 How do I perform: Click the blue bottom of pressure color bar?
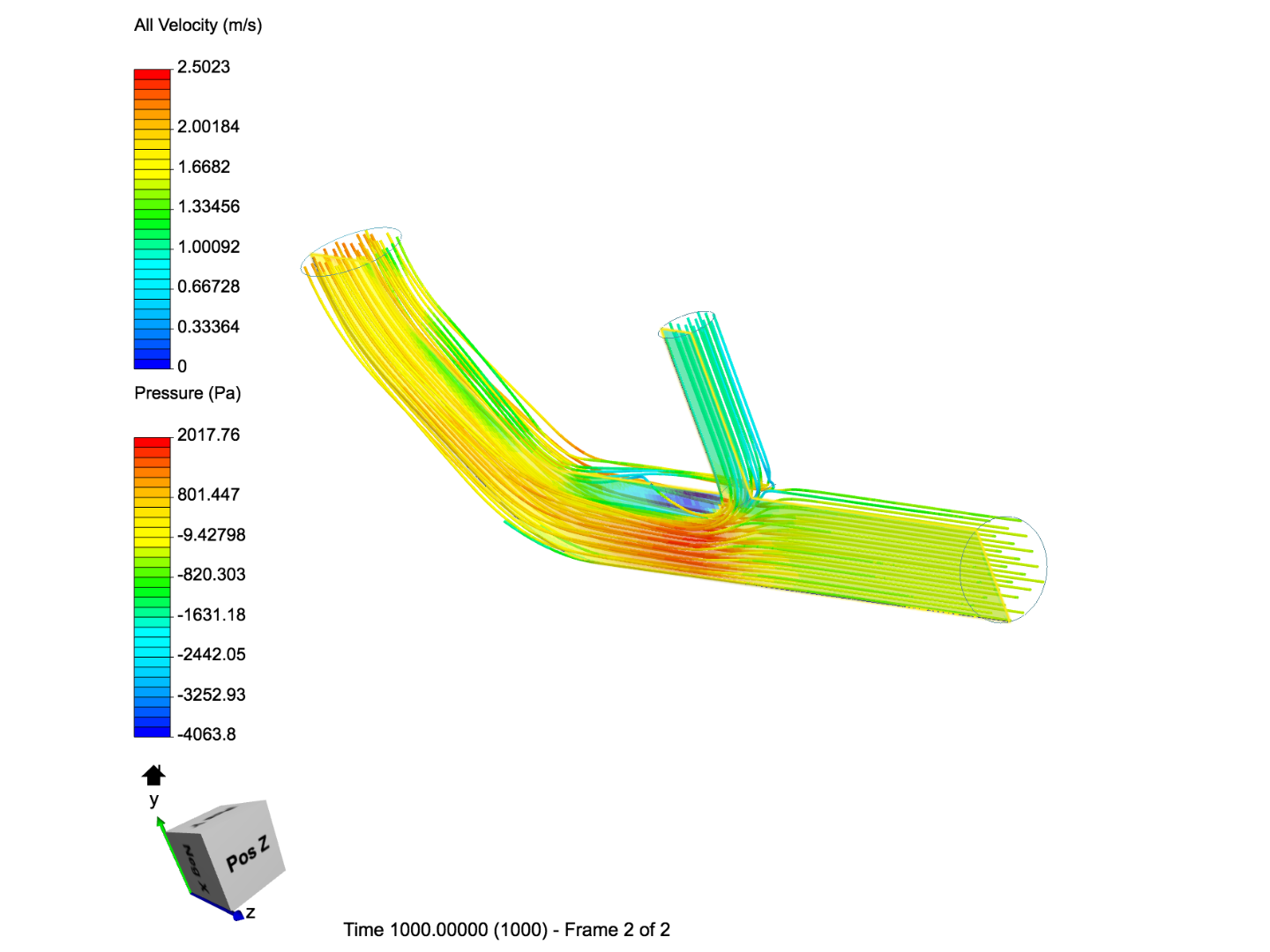pos(152,731)
